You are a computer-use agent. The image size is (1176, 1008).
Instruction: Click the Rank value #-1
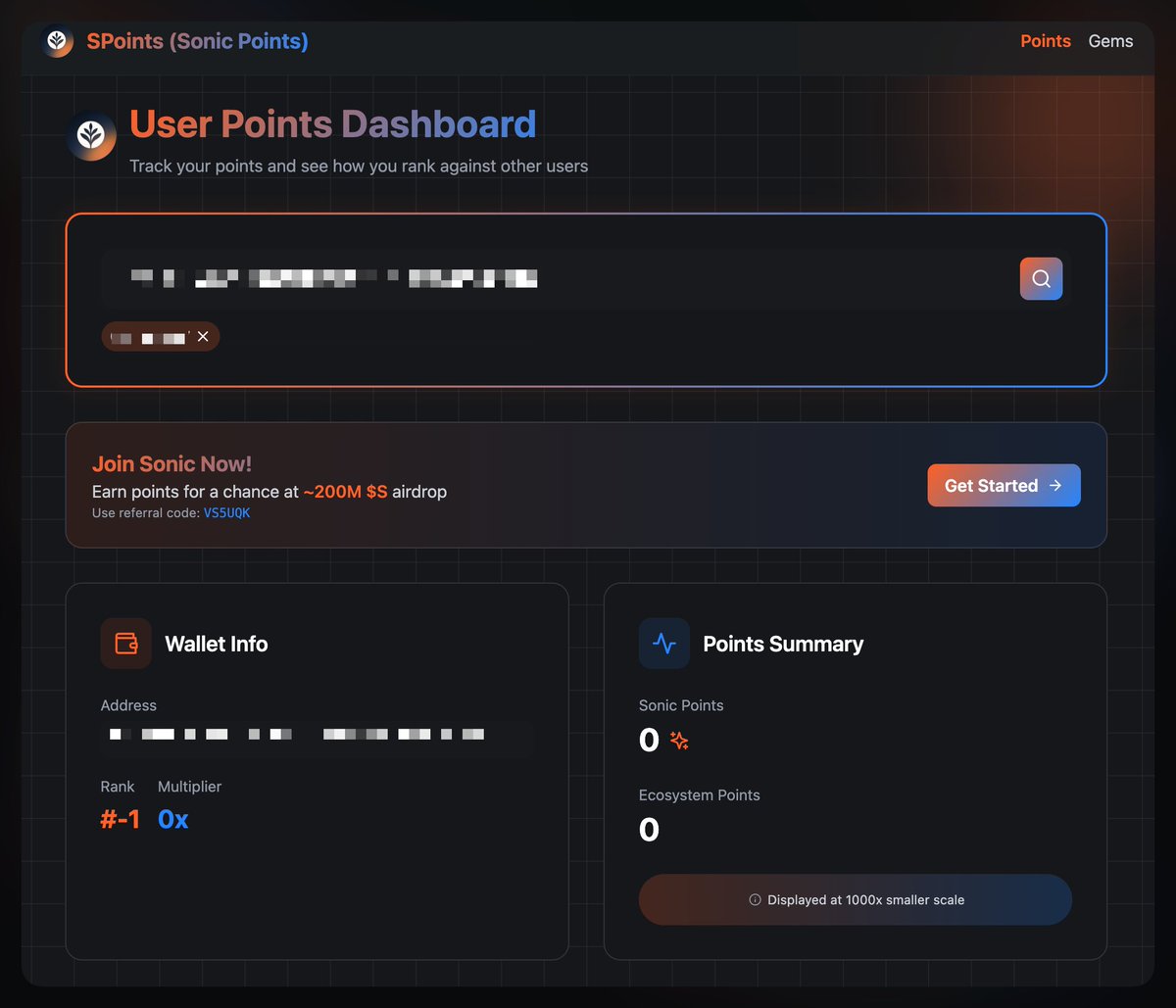tap(121, 819)
